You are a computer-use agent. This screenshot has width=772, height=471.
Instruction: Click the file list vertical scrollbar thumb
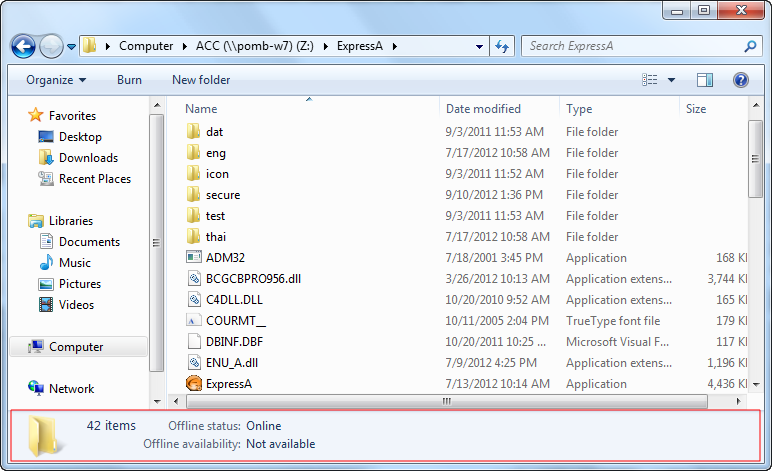coord(755,158)
